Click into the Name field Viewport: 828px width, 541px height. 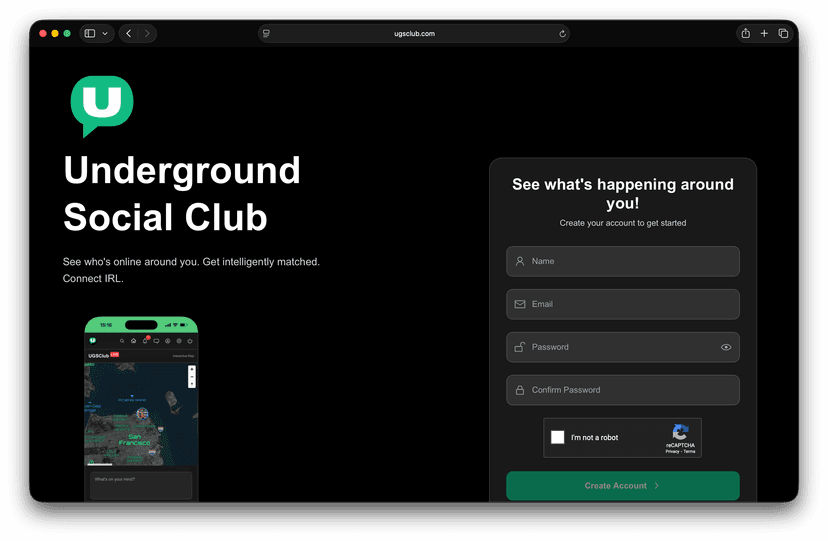click(x=623, y=261)
